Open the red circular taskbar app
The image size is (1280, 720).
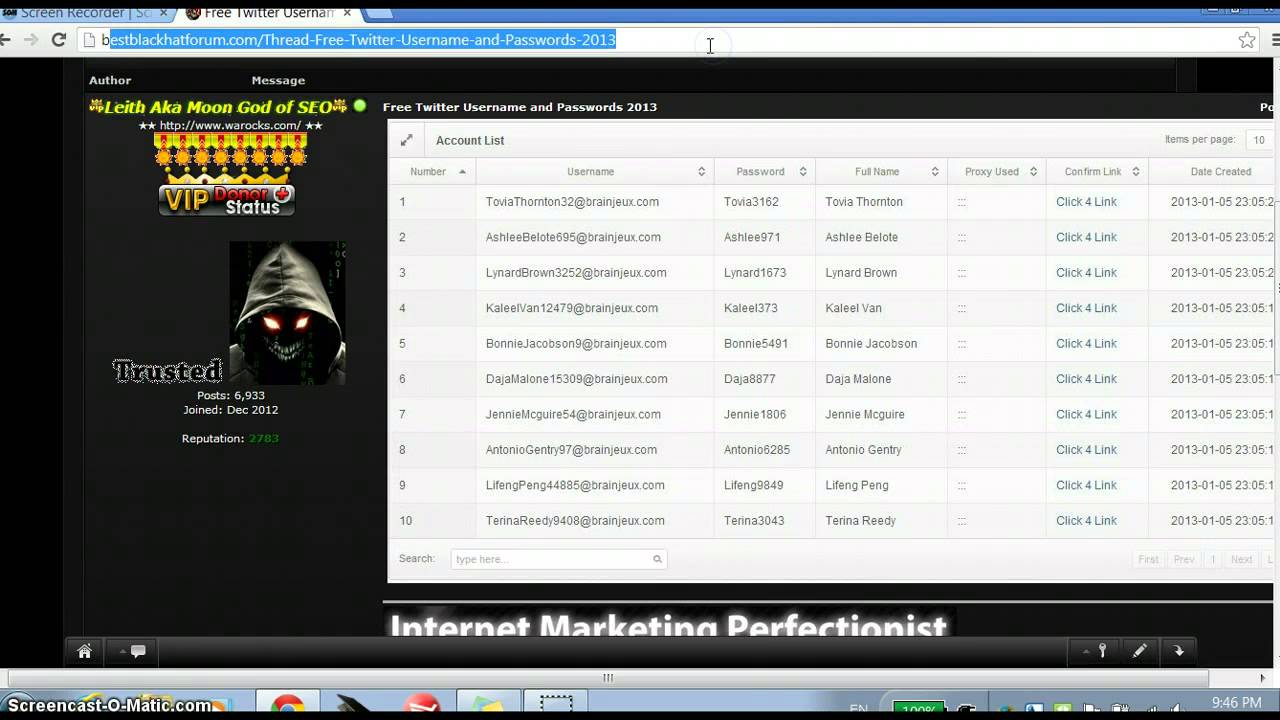tap(424, 706)
